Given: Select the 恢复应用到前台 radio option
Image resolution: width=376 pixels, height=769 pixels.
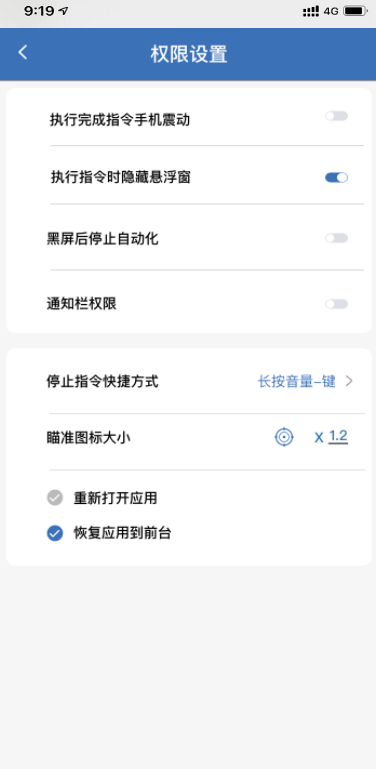Looking at the screenshot, I should click(x=55, y=533).
